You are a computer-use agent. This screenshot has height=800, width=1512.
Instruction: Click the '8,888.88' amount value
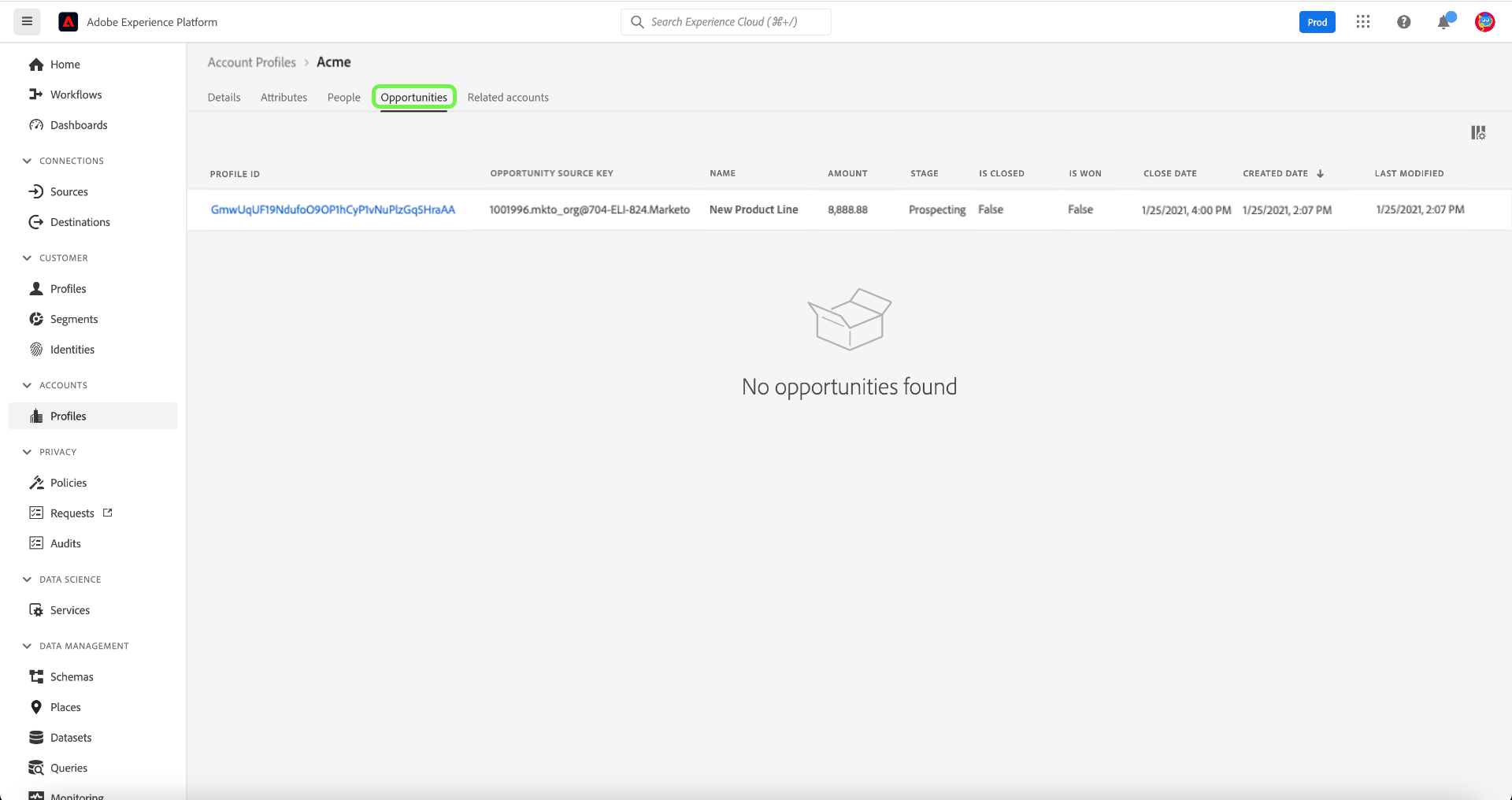tap(847, 209)
